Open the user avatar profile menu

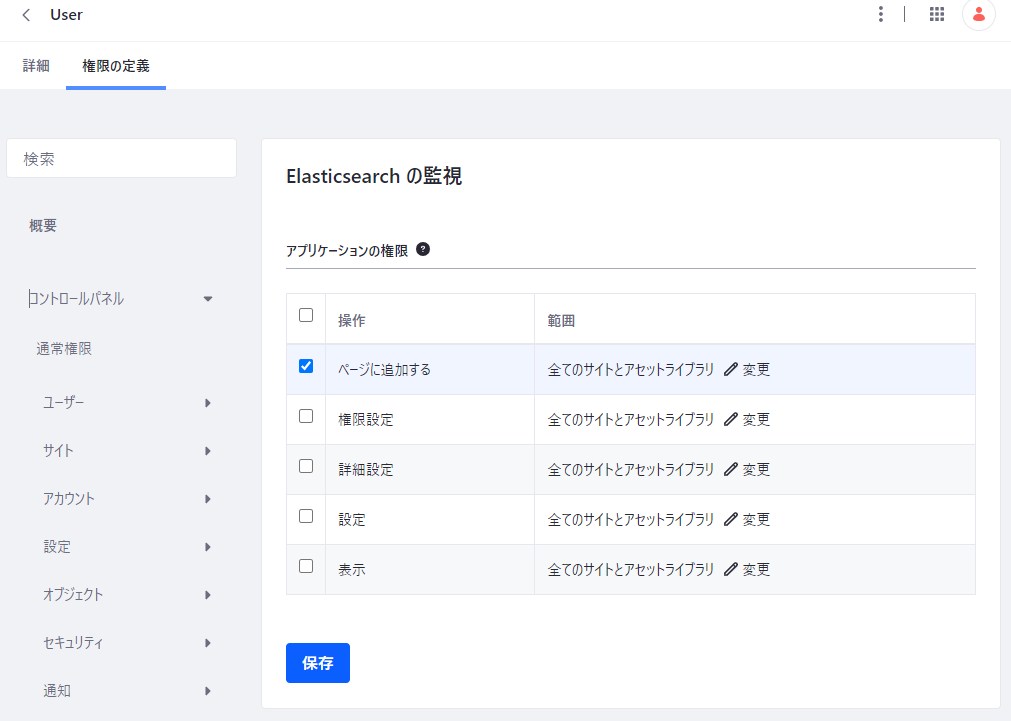click(979, 14)
